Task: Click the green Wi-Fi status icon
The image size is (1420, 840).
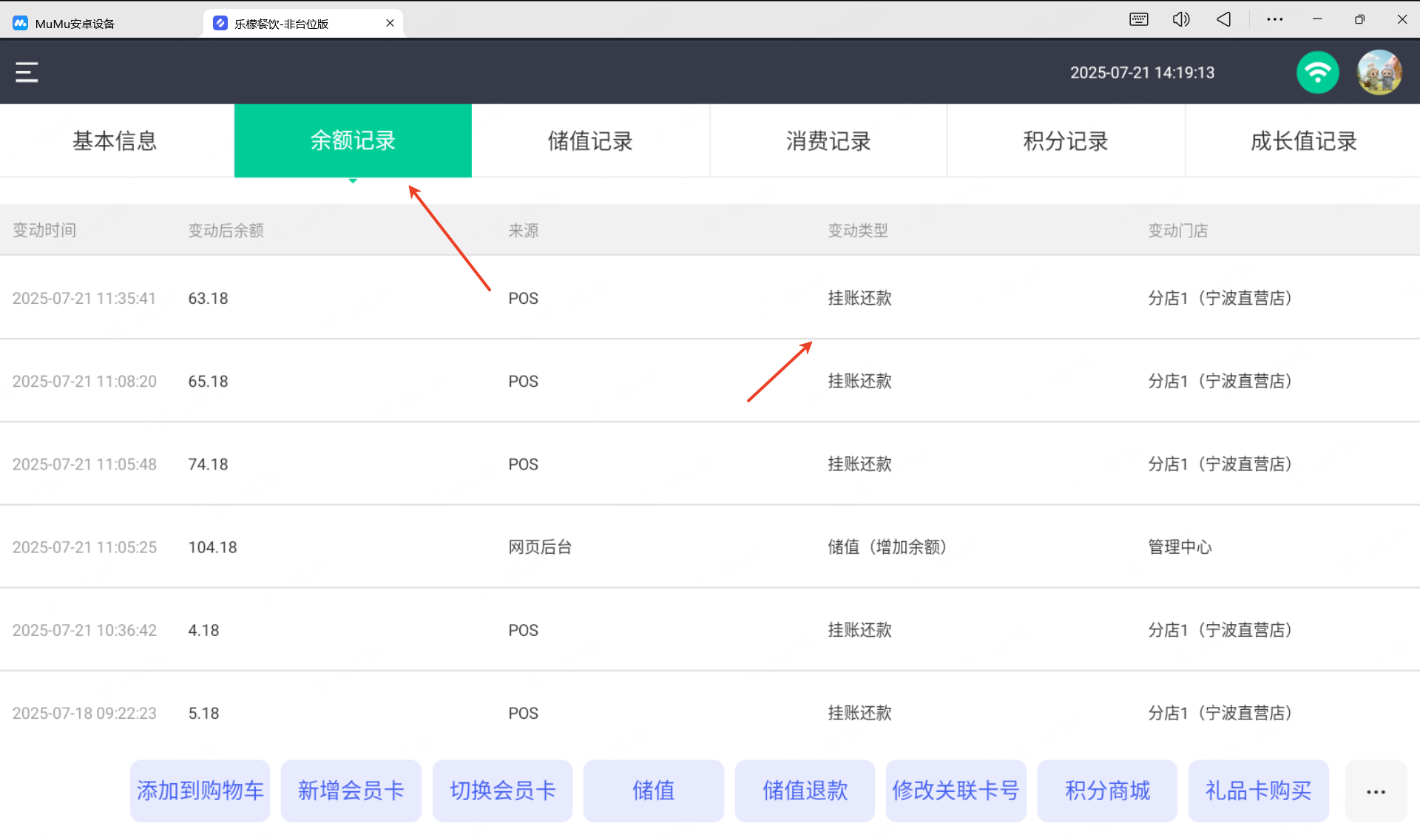Action: point(1317,72)
